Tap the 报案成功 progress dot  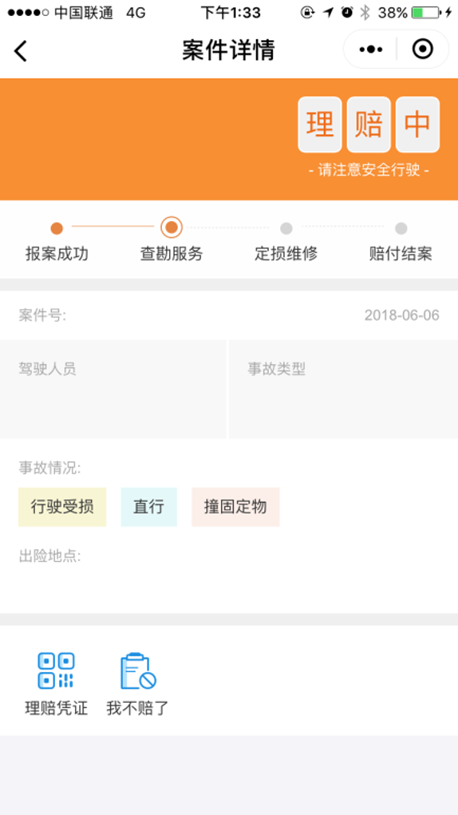pos(57,228)
